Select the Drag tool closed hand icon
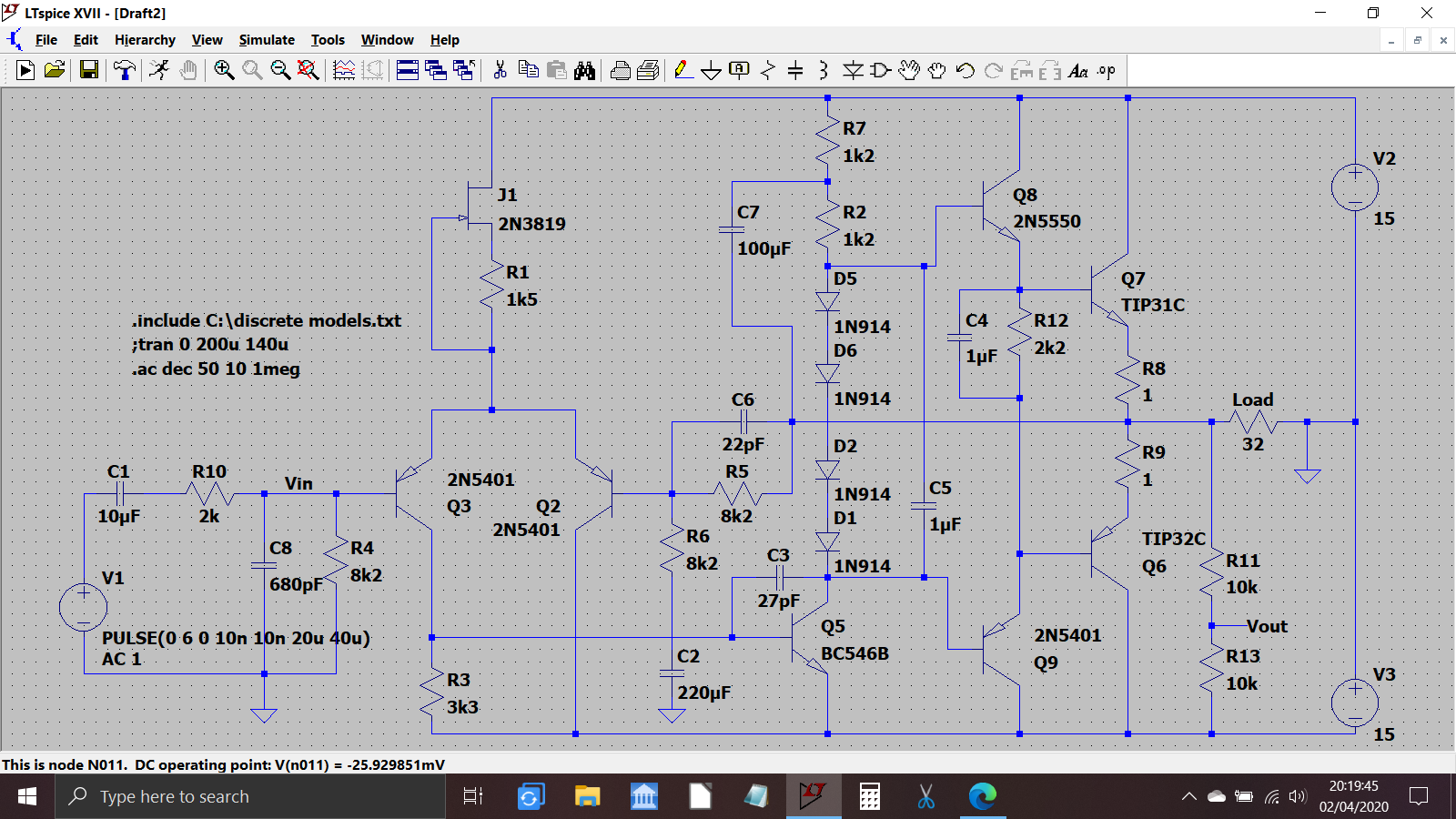This screenshot has height=819, width=1456. coord(937,70)
